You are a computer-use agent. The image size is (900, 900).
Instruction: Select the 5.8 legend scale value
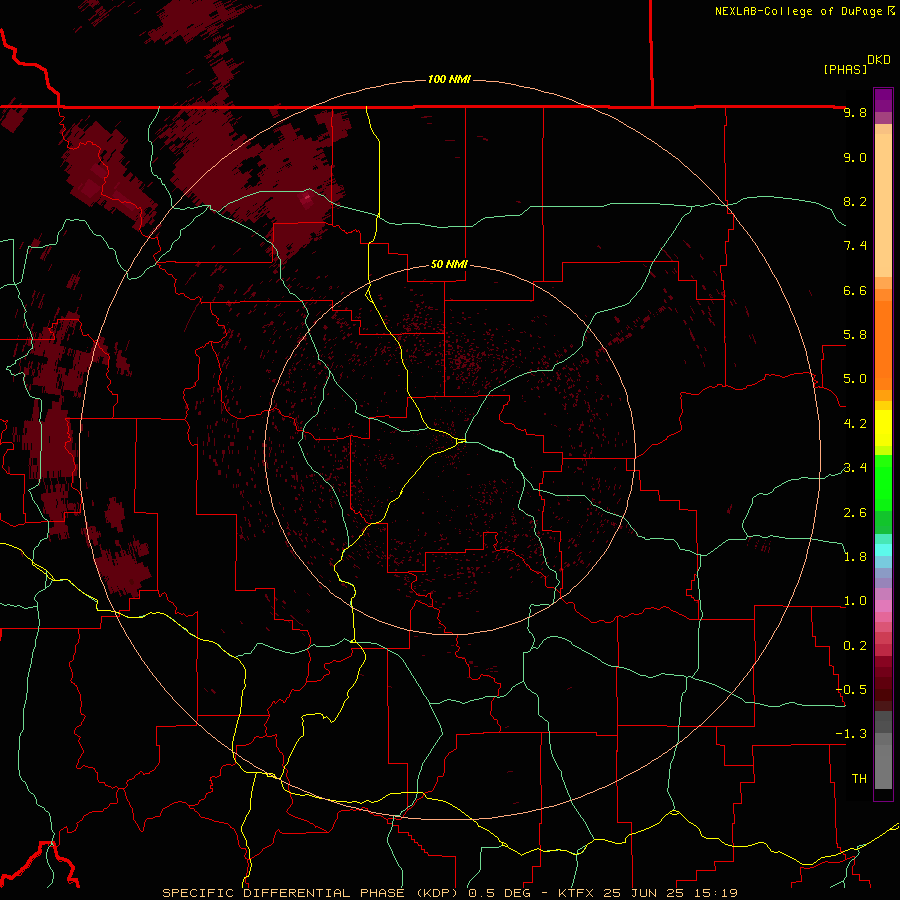pos(855,334)
